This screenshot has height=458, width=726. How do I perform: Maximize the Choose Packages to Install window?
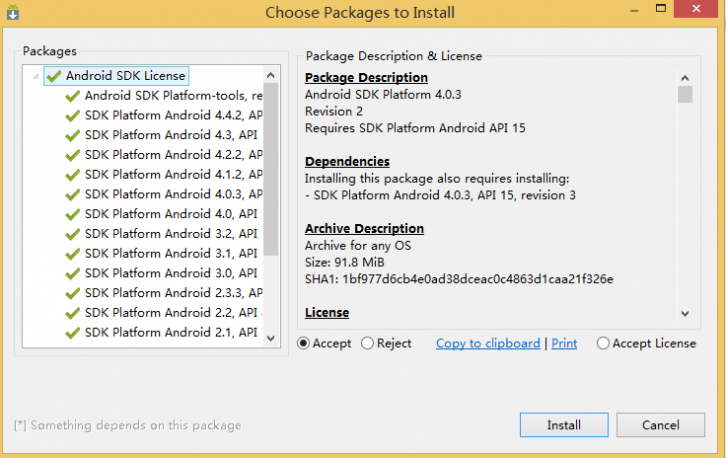click(661, 8)
